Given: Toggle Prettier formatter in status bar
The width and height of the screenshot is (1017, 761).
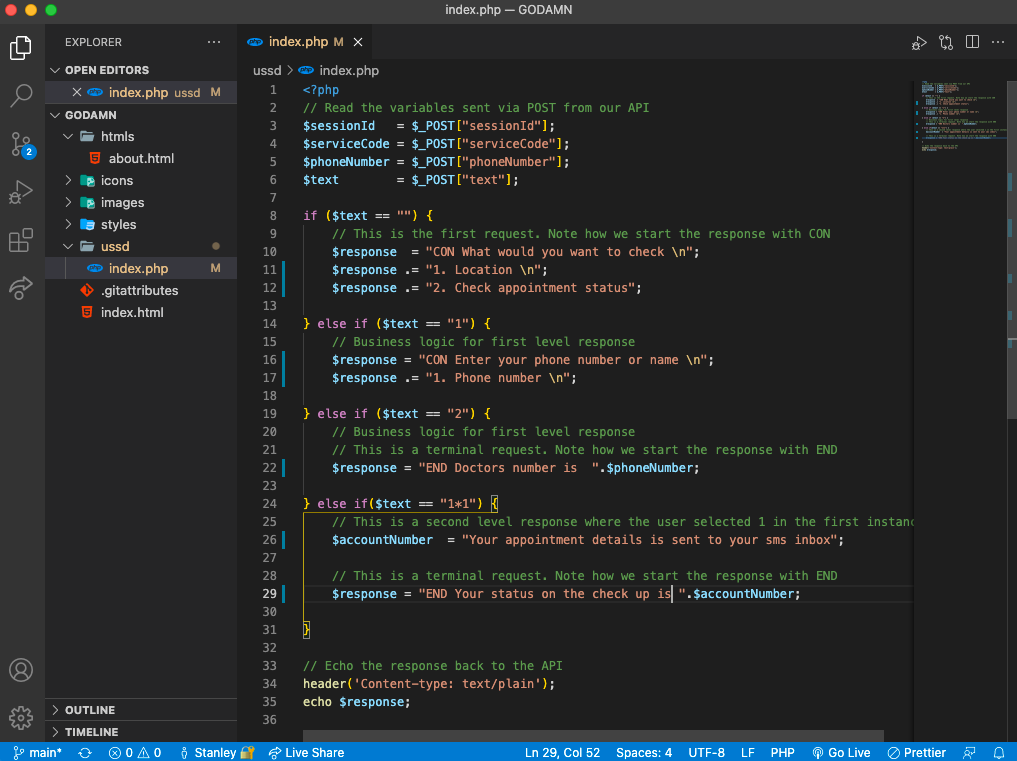Looking at the screenshot, I should point(918,752).
